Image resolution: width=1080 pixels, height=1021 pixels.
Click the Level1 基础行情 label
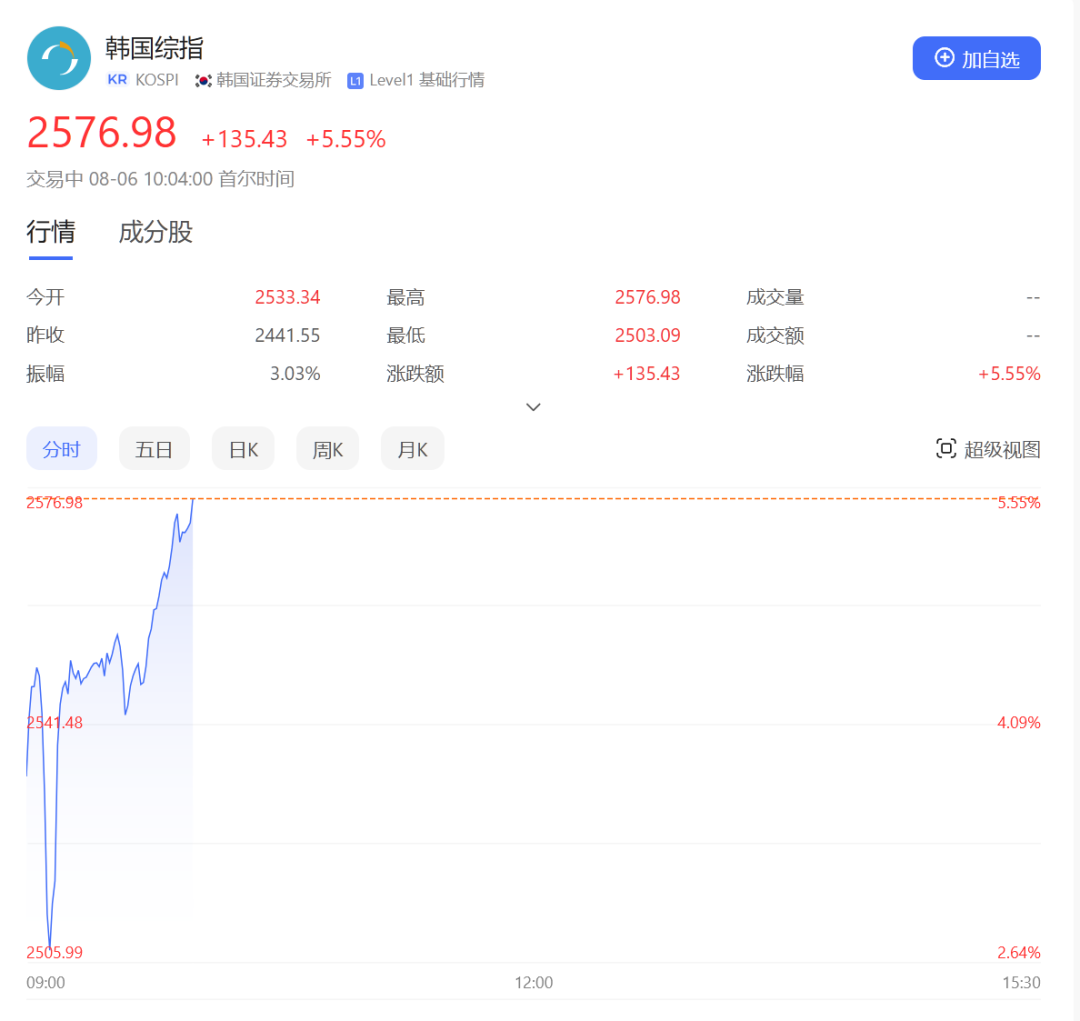tap(426, 81)
